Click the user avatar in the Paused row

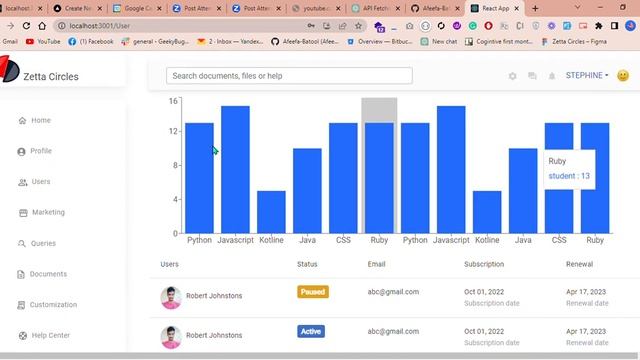tap(171, 298)
